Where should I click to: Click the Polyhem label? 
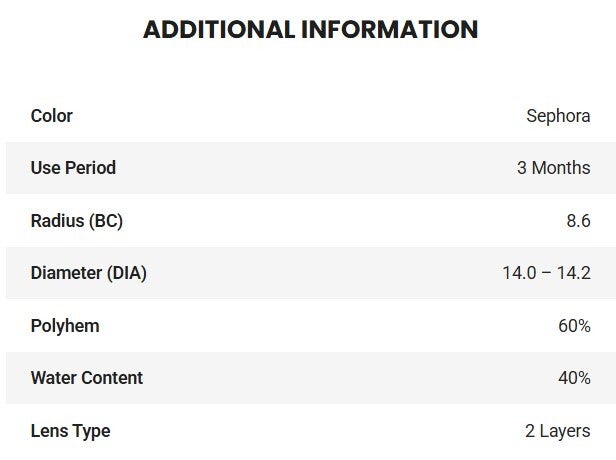(x=65, y=326)
